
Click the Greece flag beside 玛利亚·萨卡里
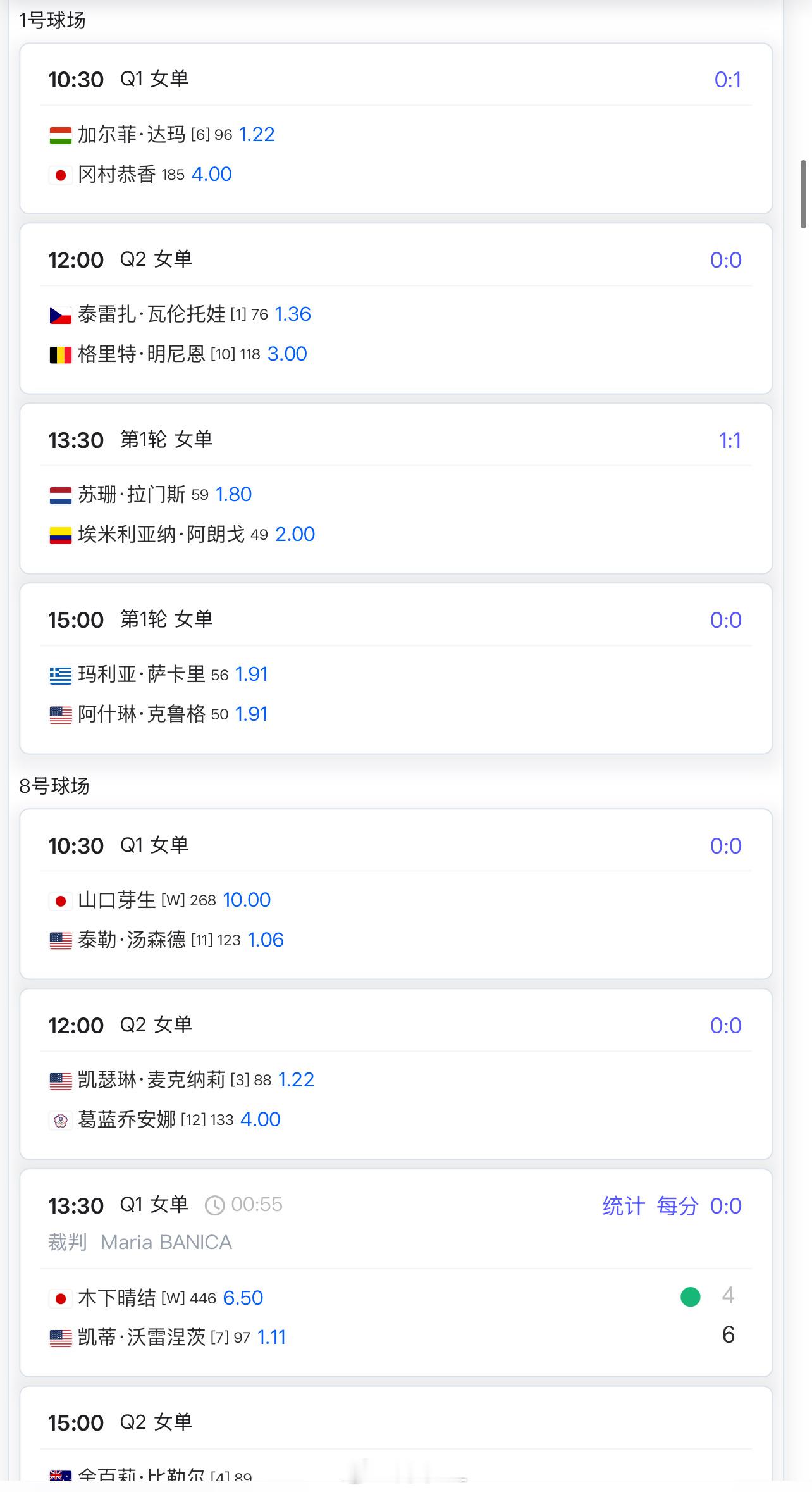click(x=60, y=676)
